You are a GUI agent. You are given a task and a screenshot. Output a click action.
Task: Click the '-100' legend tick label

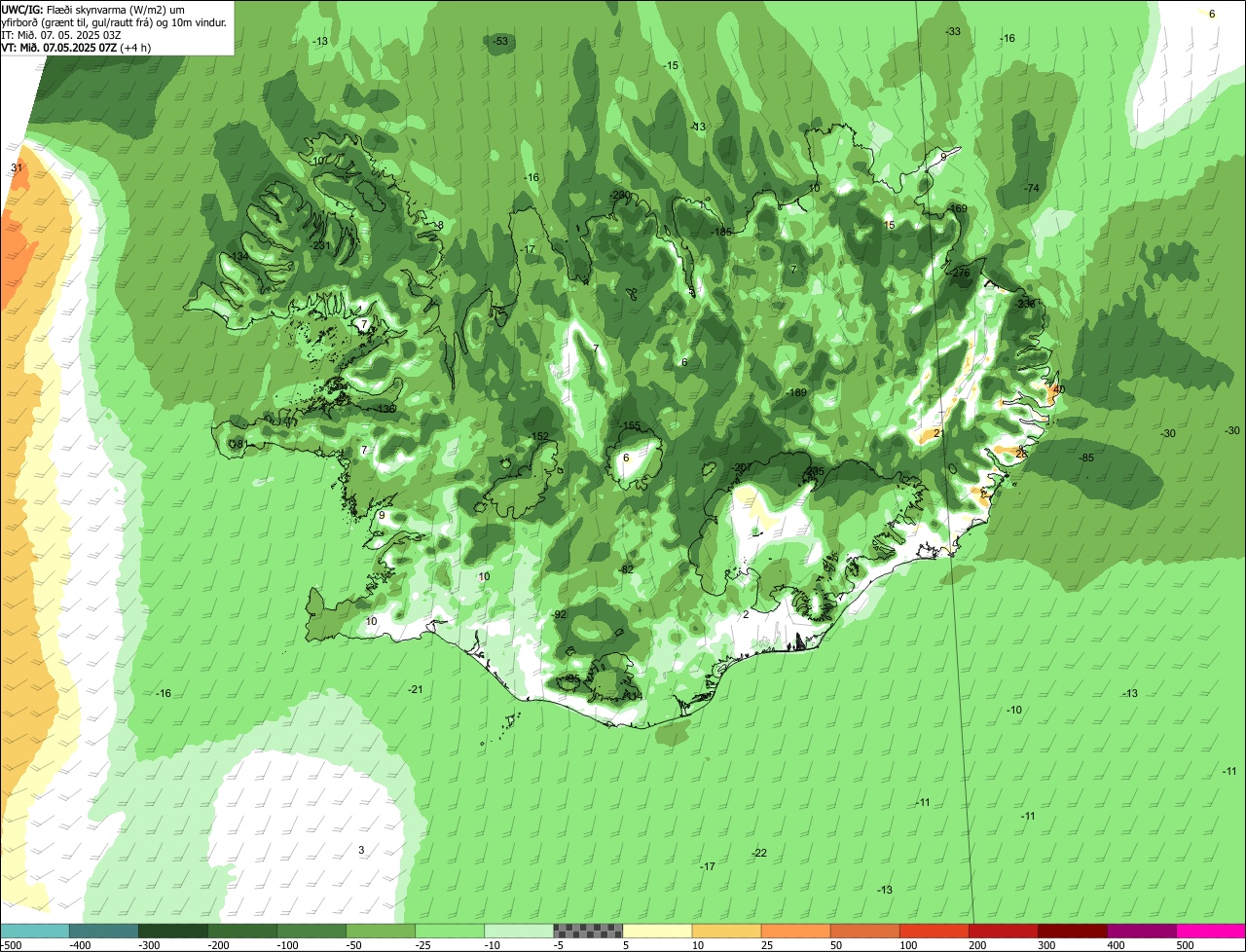pyautogui.click(x=287, y=945)
